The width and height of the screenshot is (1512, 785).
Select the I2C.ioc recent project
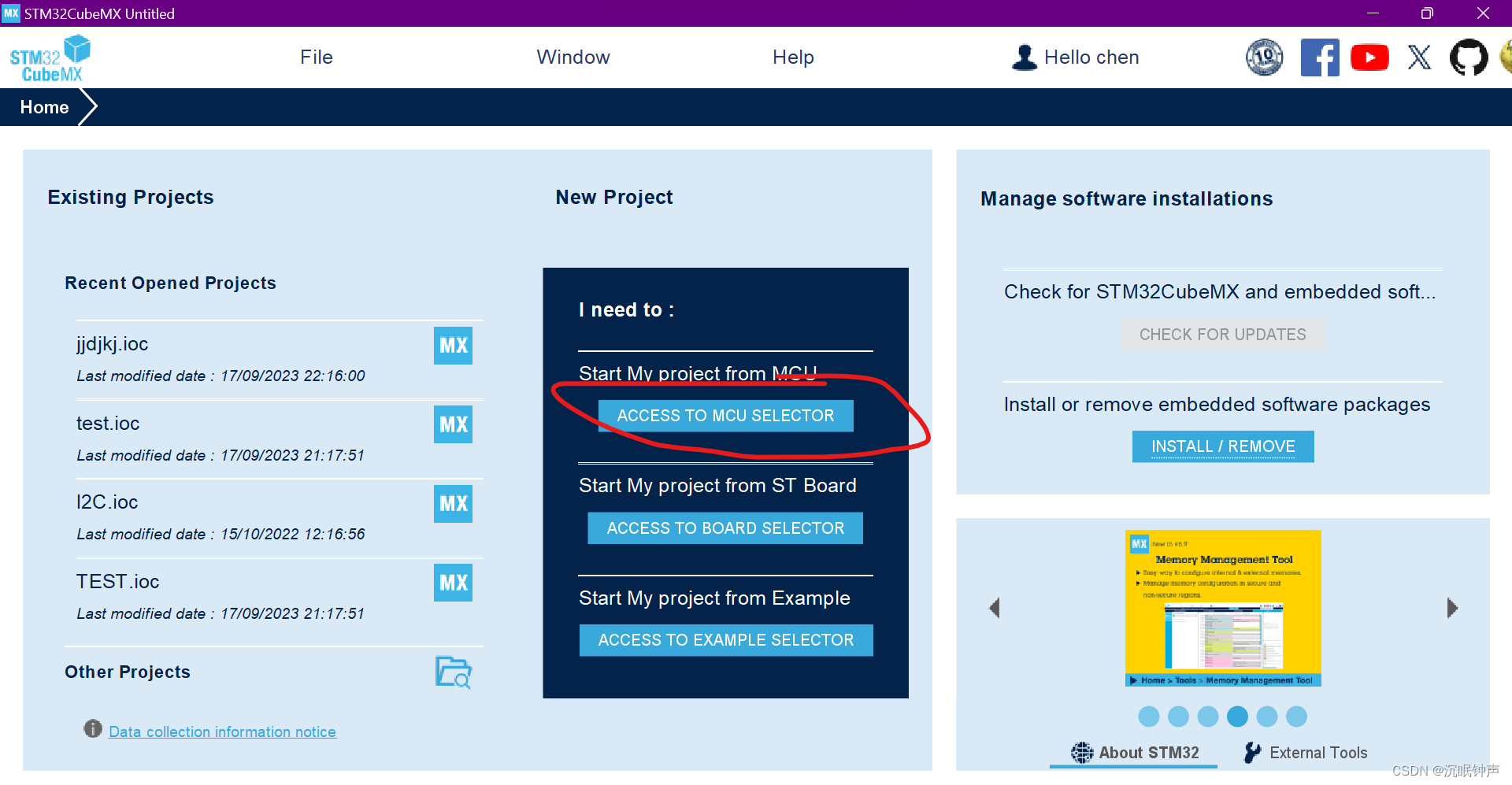(x=107, y=502)
